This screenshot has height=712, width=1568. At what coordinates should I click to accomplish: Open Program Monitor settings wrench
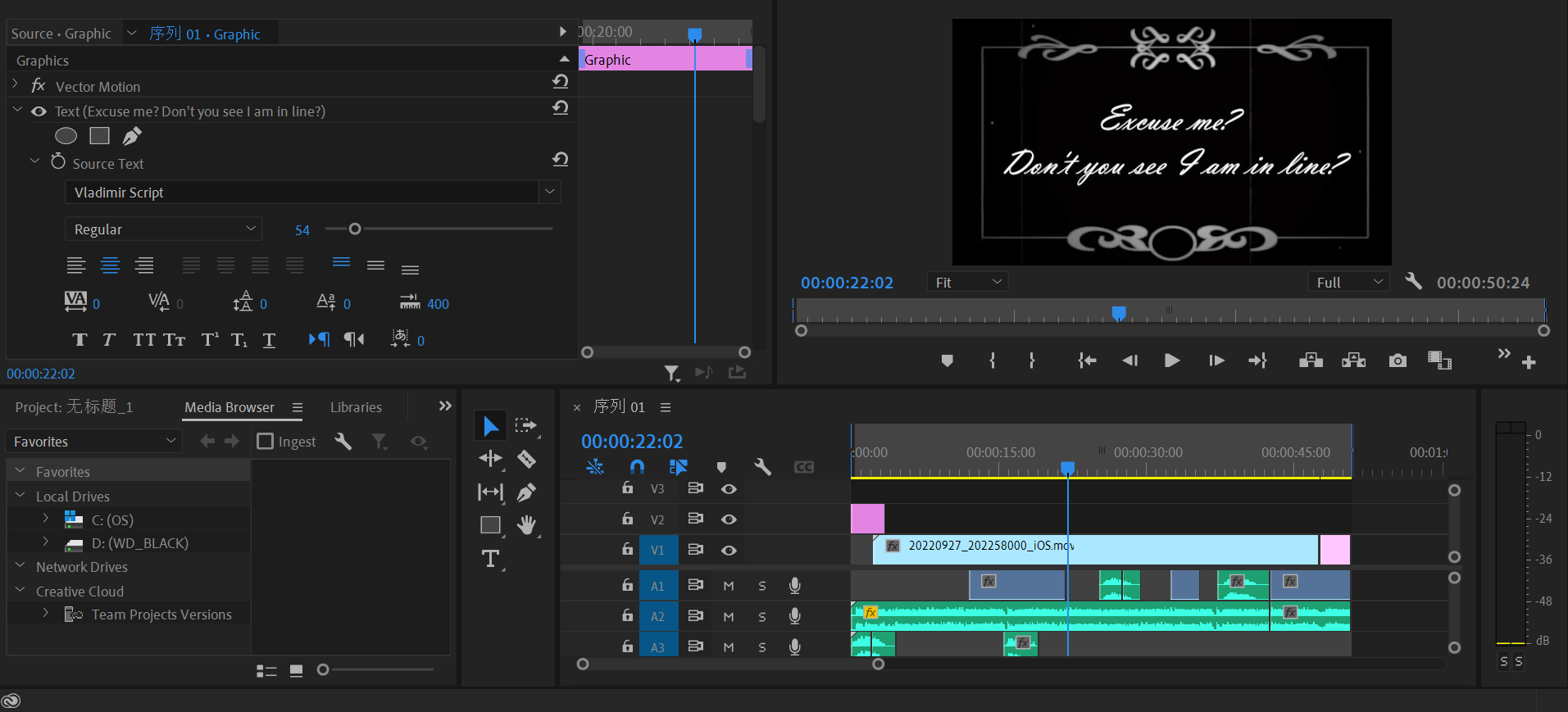(1413, 281)
